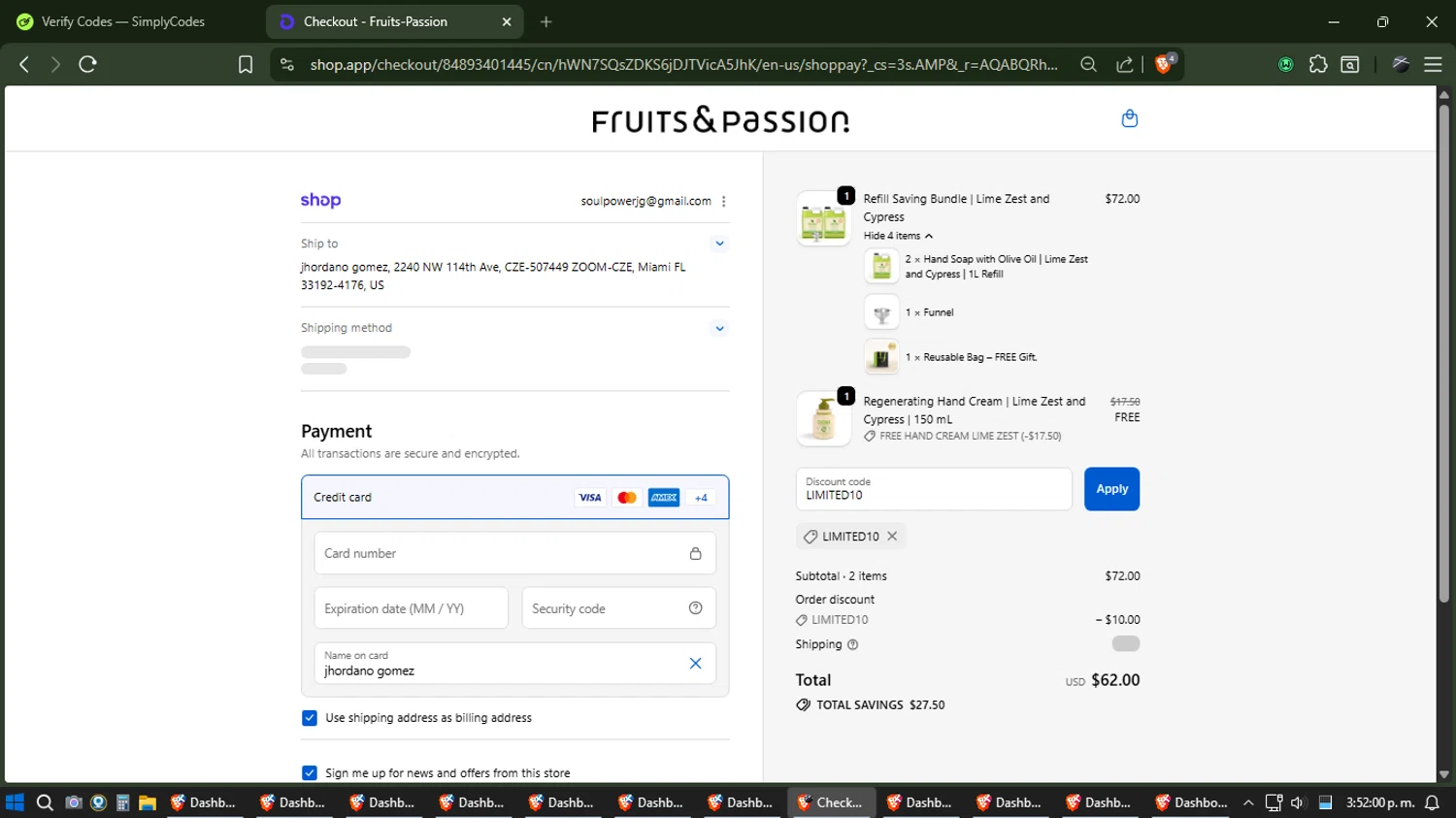Go back in browser history
This screenshot has width=1456, height=818.
[24, 64]
